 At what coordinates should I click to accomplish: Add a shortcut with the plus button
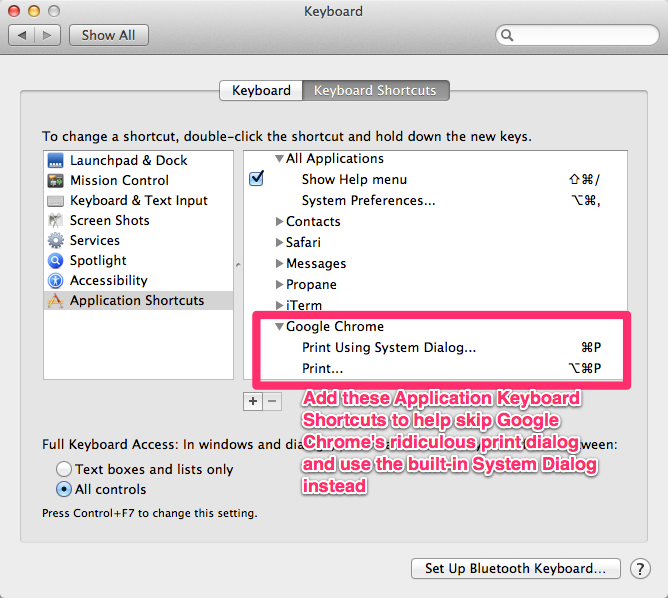coord(253,401)
